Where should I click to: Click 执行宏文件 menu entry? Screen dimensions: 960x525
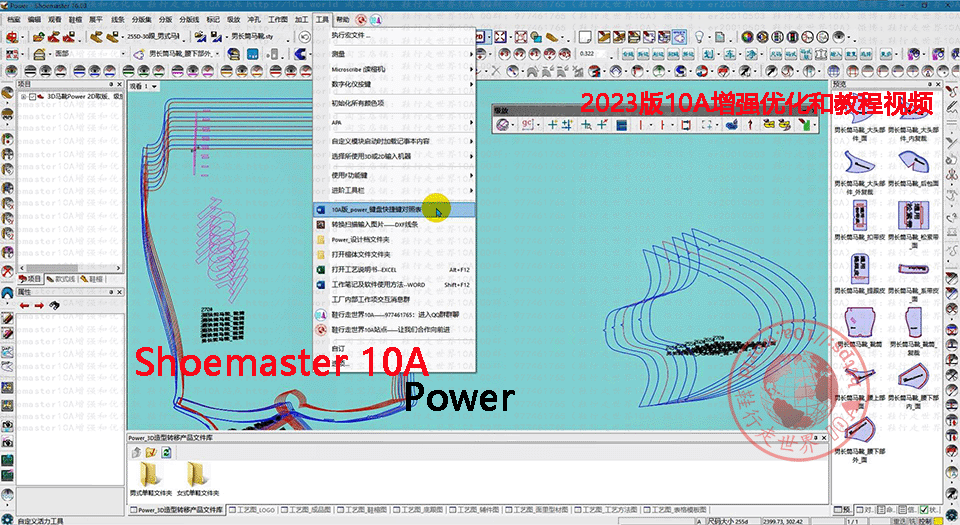394,35
